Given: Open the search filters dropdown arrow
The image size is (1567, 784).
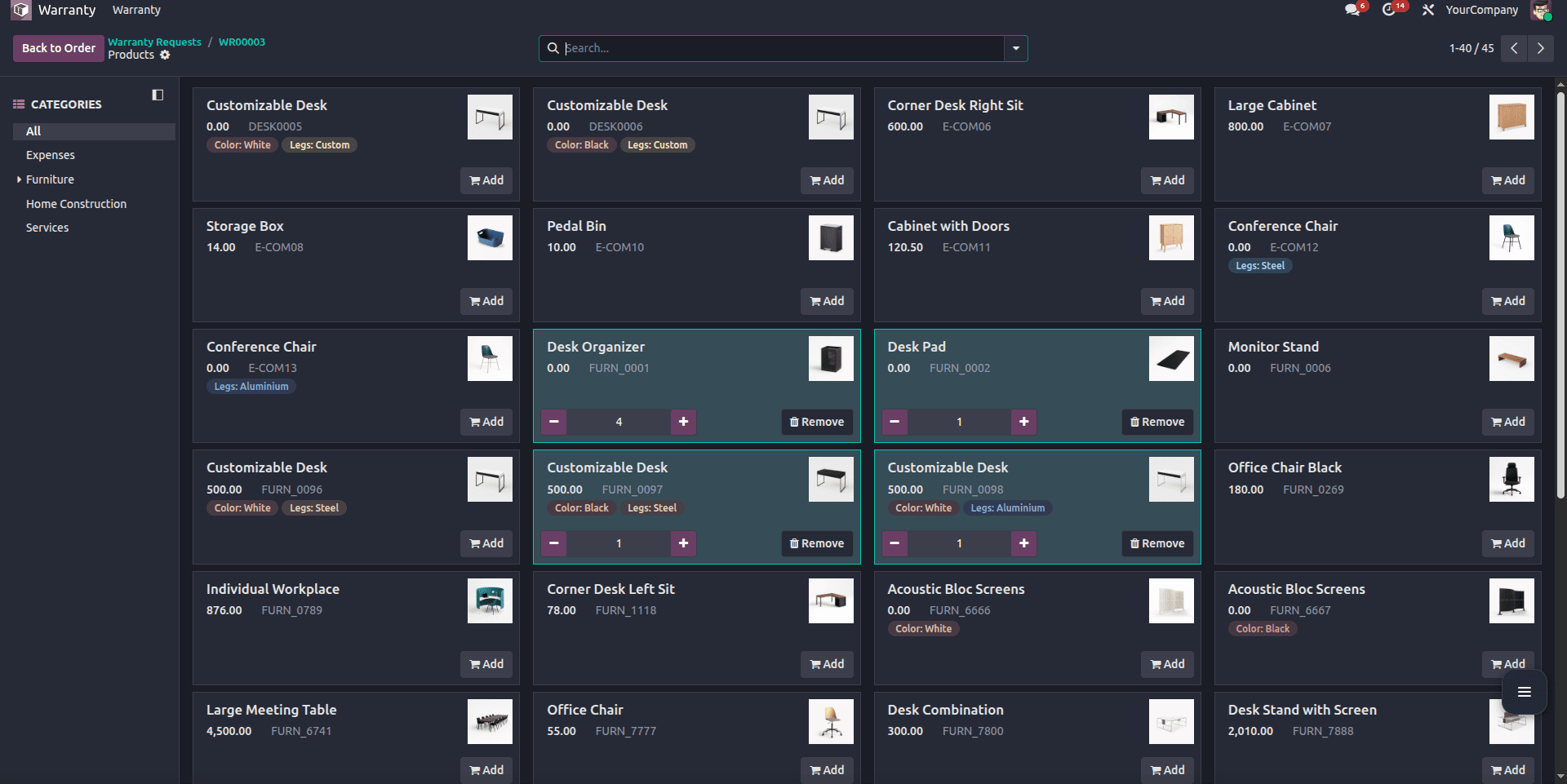Looking at the screenshot, I should point(1014,48).
